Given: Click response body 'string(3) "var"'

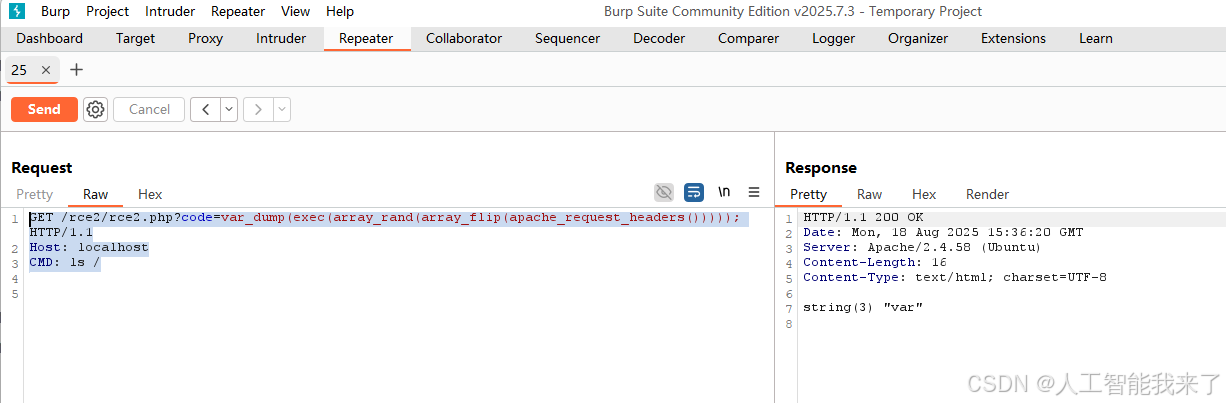Looking at the screenshot, I should (x=862, y=307).
